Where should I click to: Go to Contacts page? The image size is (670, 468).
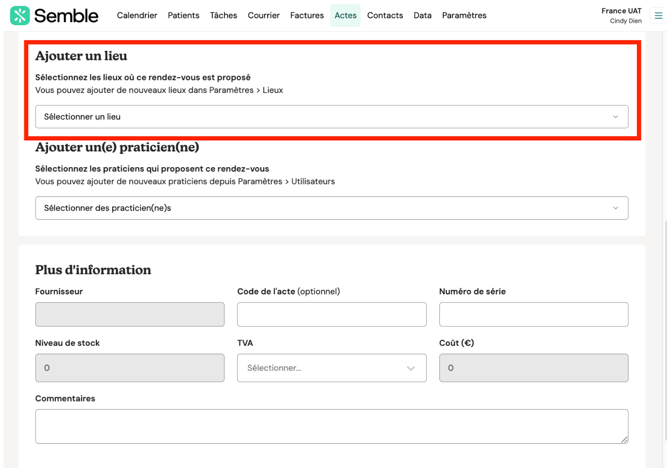(384, 16)
